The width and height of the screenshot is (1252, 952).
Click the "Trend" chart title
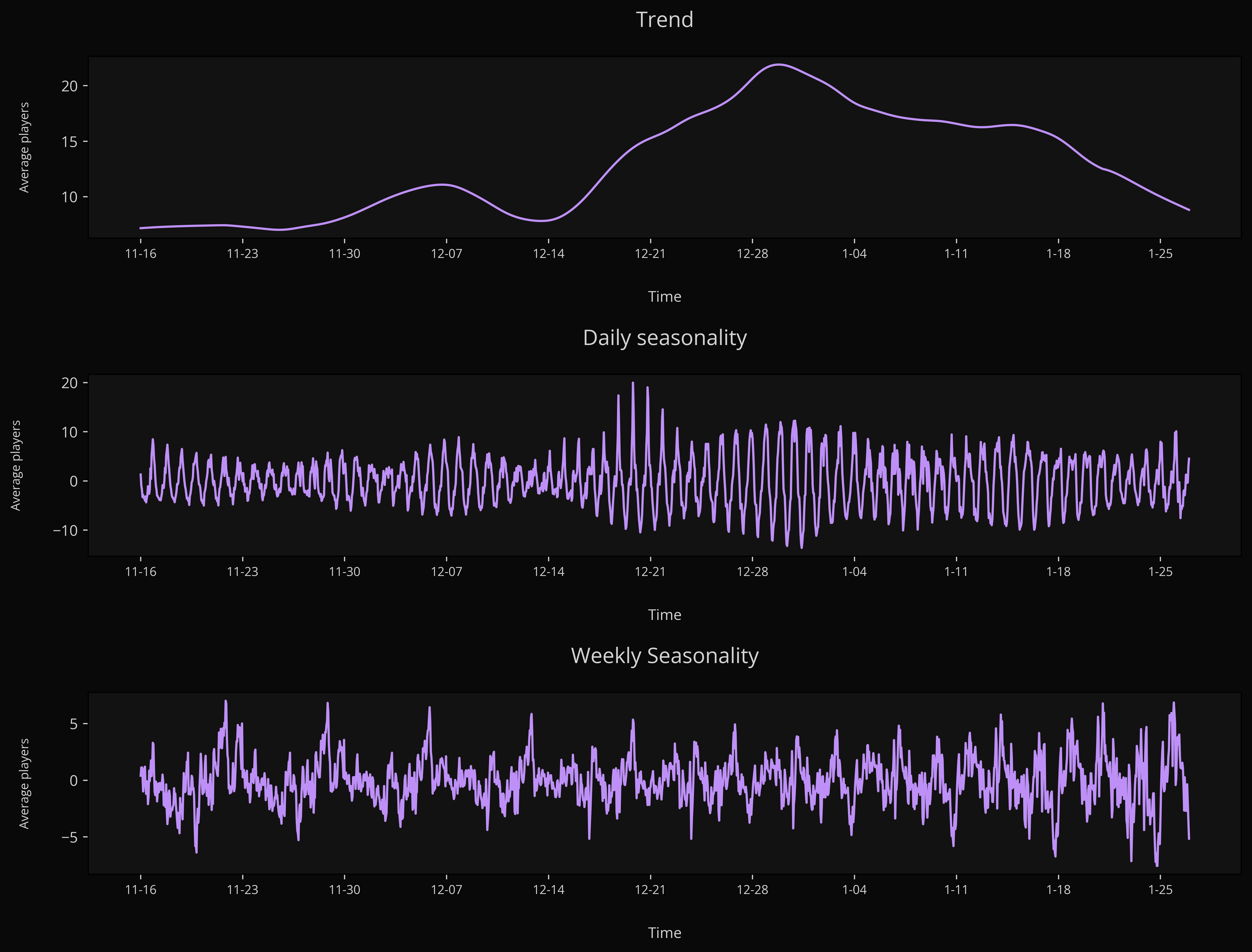(x=664, y=20)
